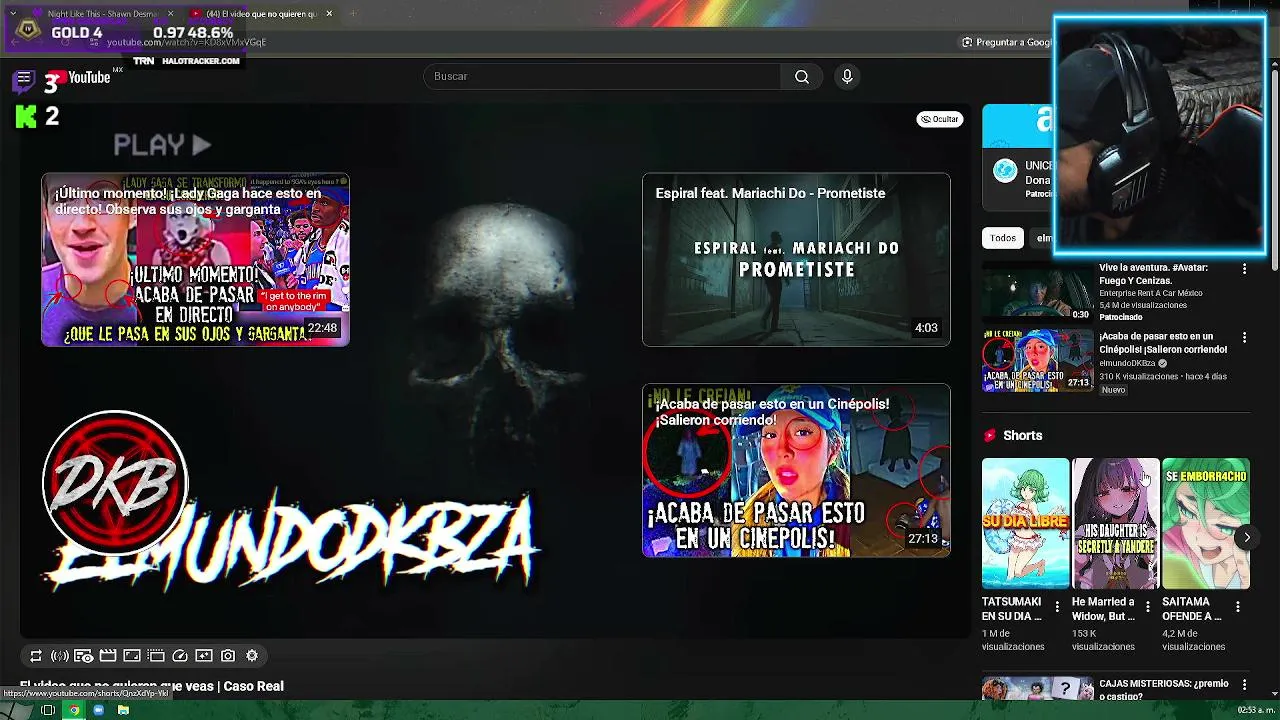Click the card-with-eye icon in player toolbar
The height and width of the screenshot is (720, 1280).
(84, 656)
